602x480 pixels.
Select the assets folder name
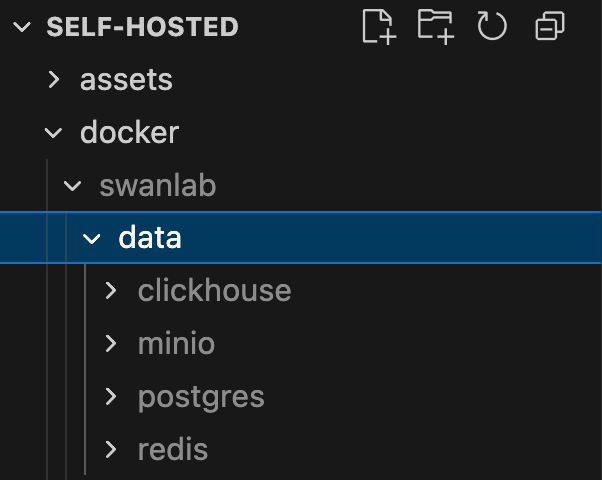[x=126, y=80]
